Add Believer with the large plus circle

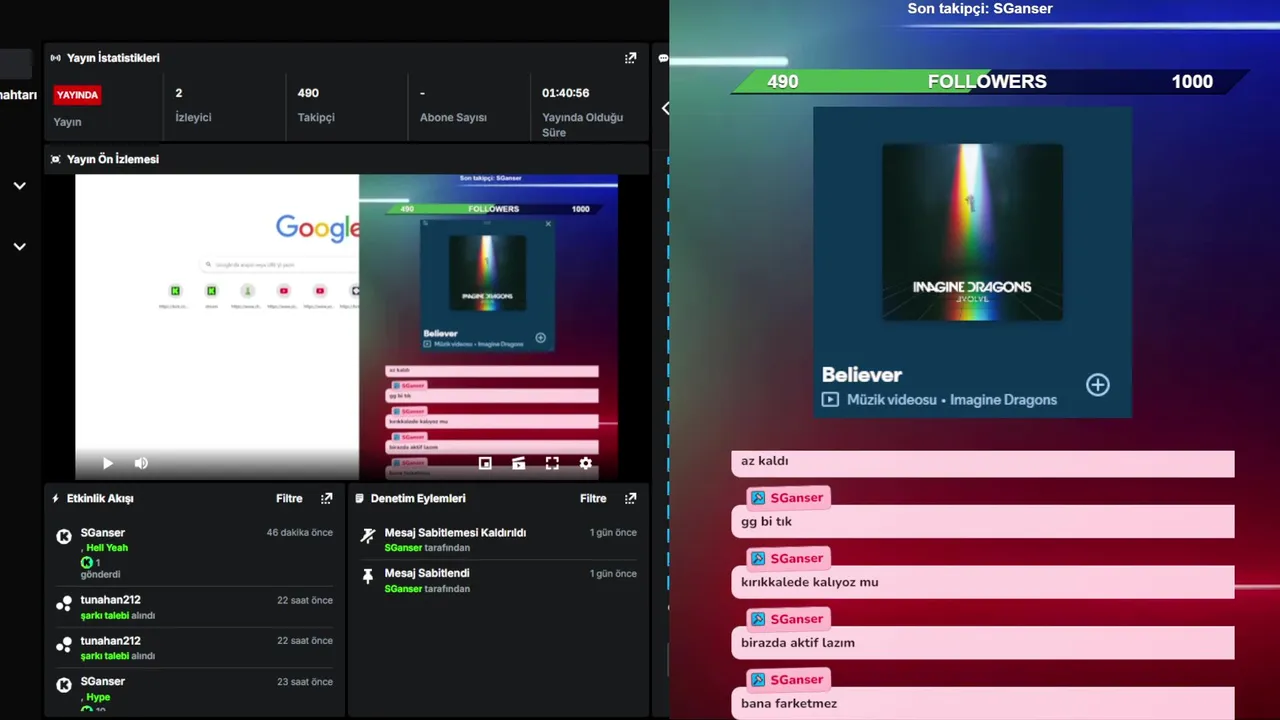1098,385
